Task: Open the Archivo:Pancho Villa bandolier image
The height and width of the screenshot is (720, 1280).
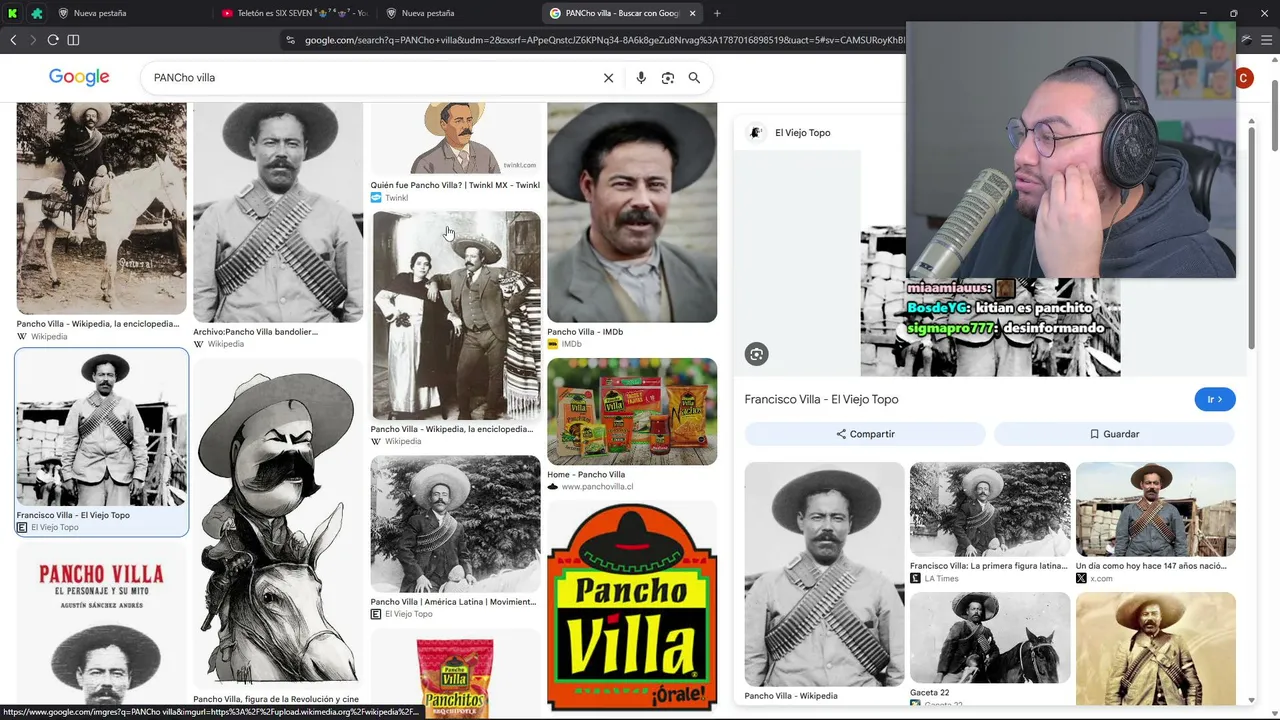Action: pyautogui.click(x=278, y=212)
